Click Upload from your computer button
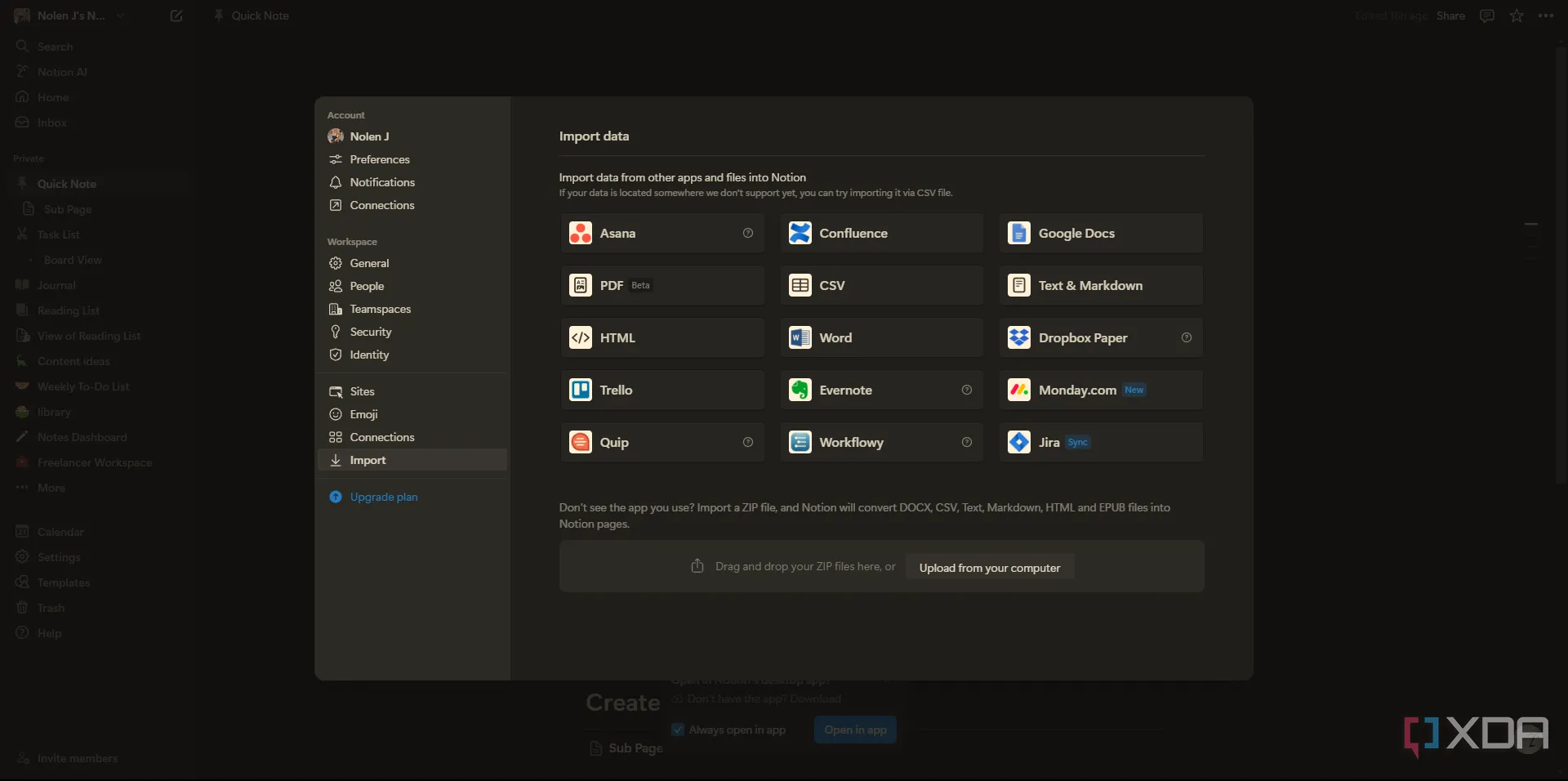The width and height of the screenshot is (1568, 781). 989,568
